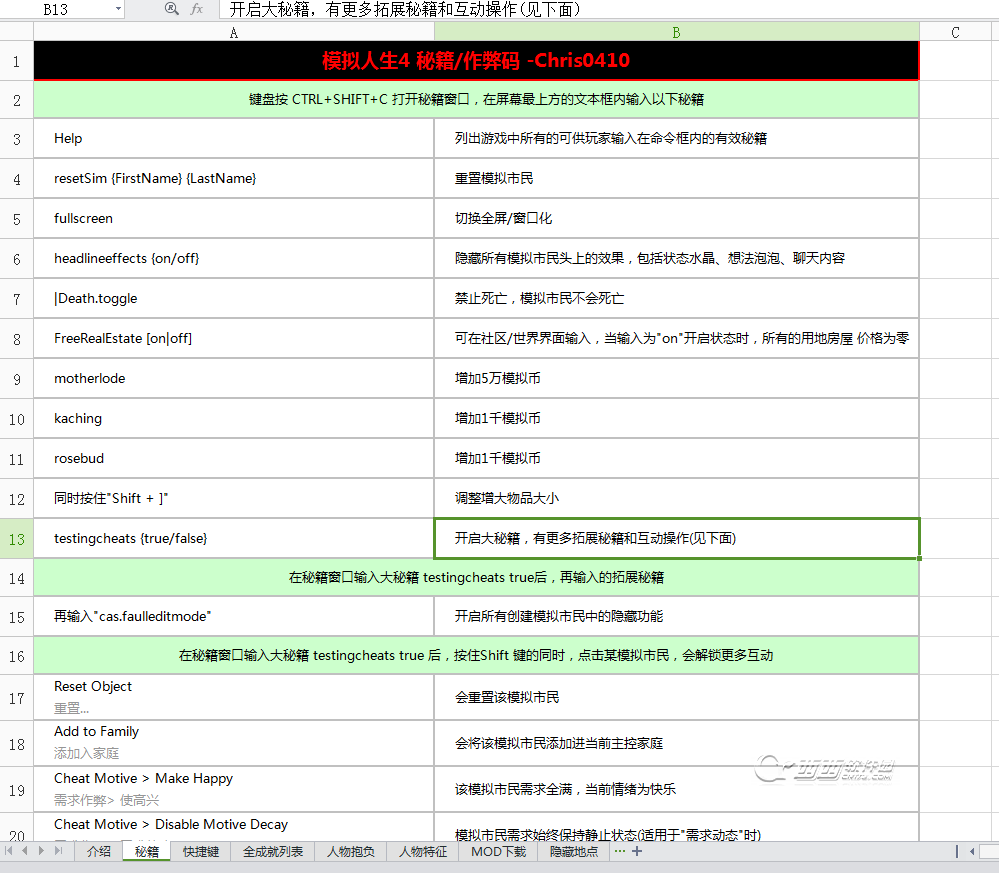Viewport: 999px width, 873px height.
Task: Select column A header
Action: [x=234, y=32]
